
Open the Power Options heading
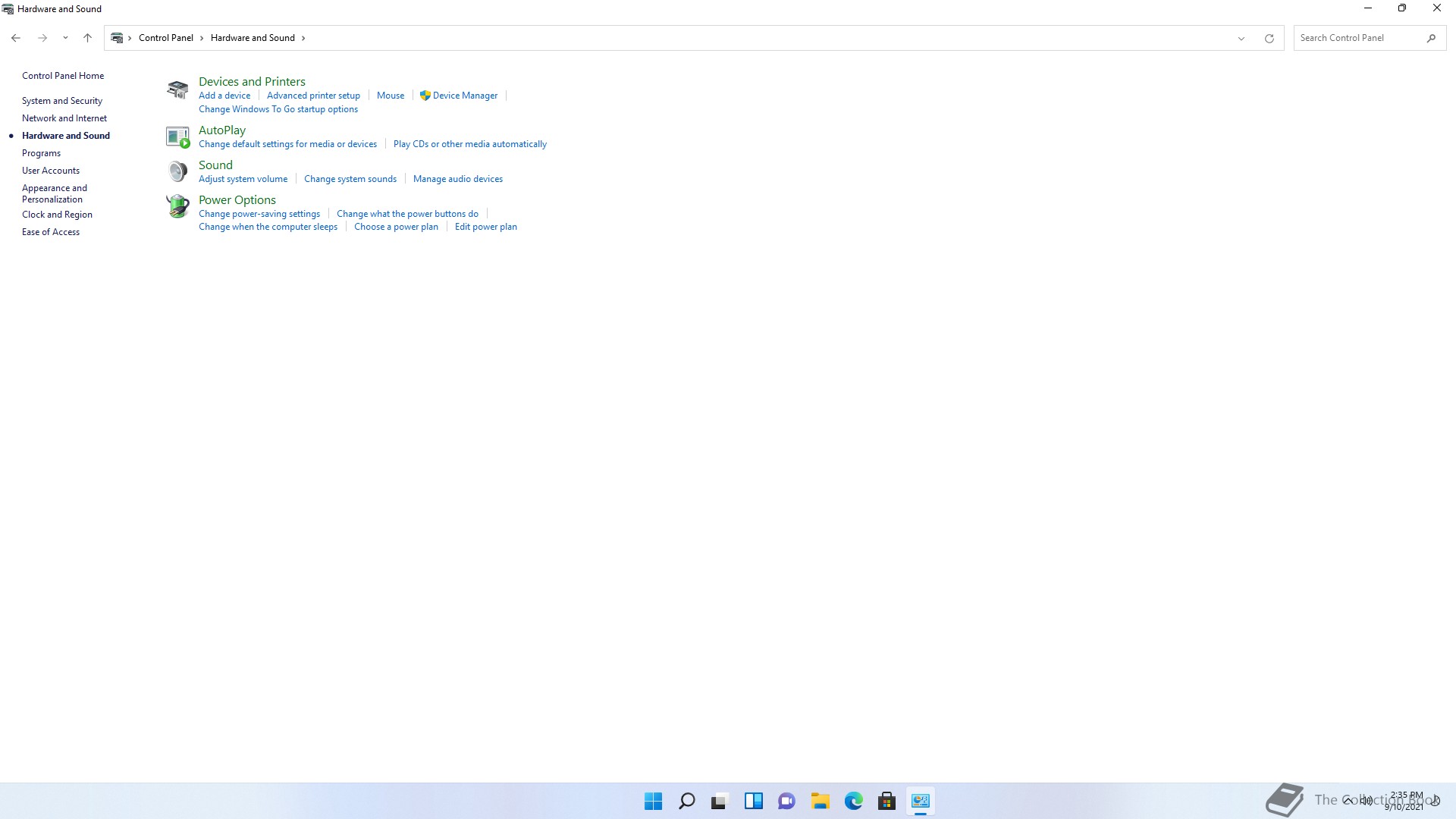237,200
